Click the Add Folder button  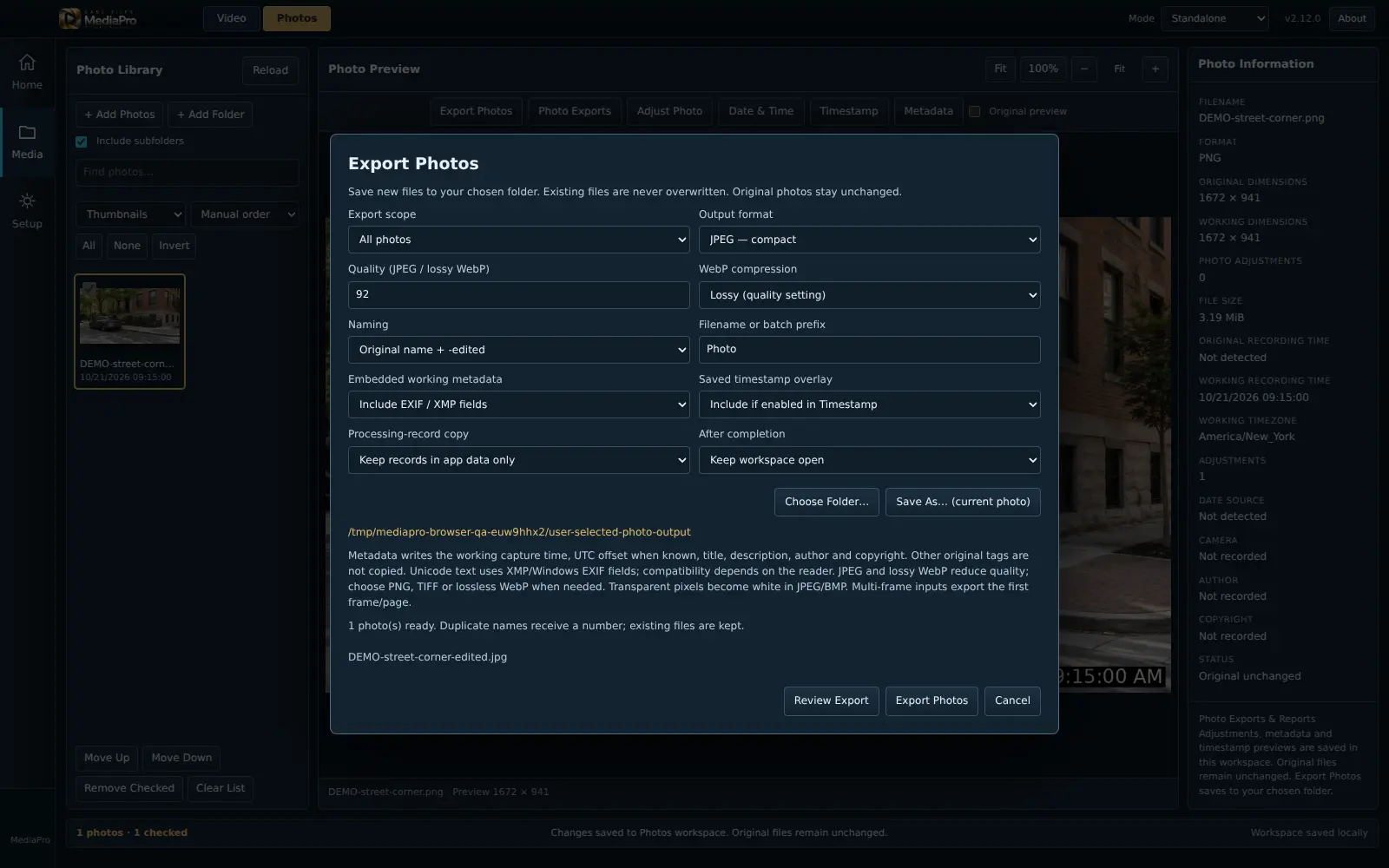point(210,115)
